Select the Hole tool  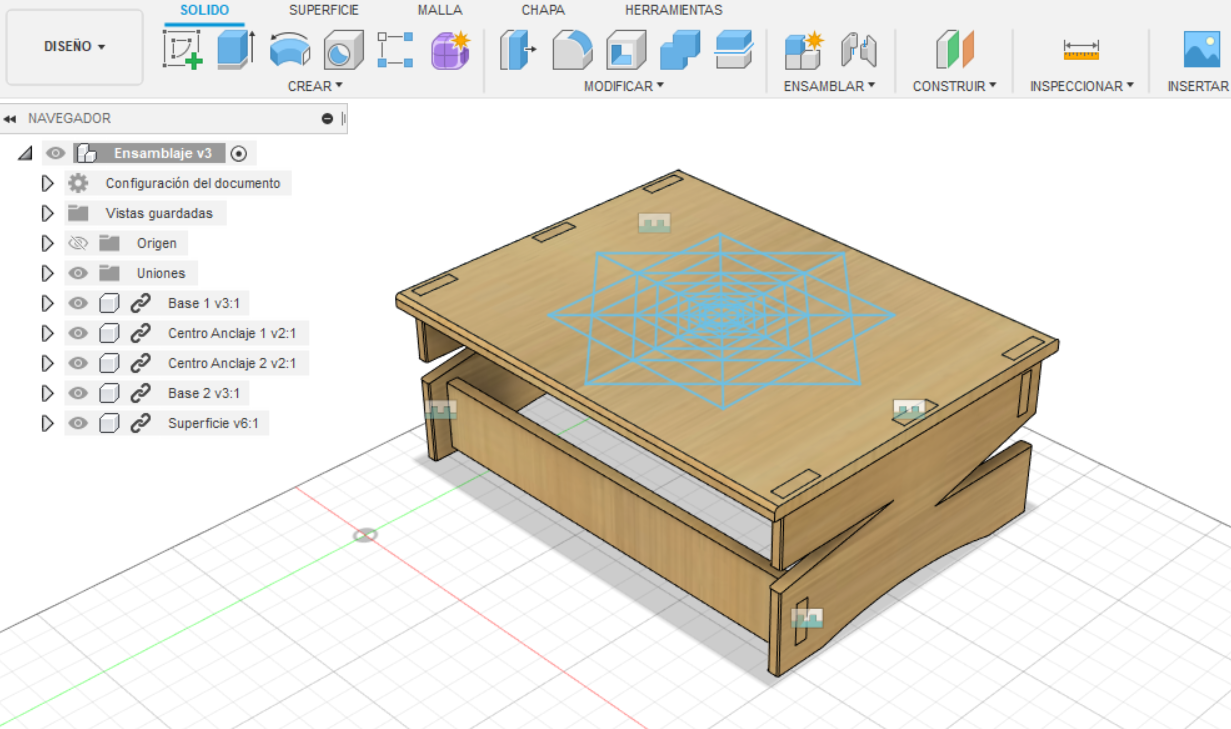(x=344, y=49)
